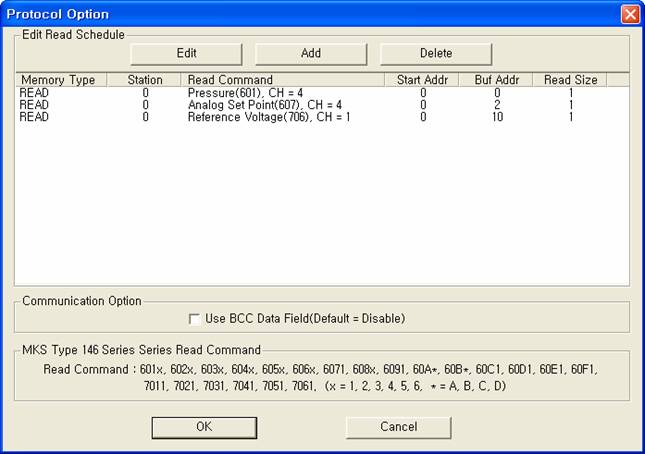
Task: Click Buf Addr value 10 in the list
Action: pos(496,117)
